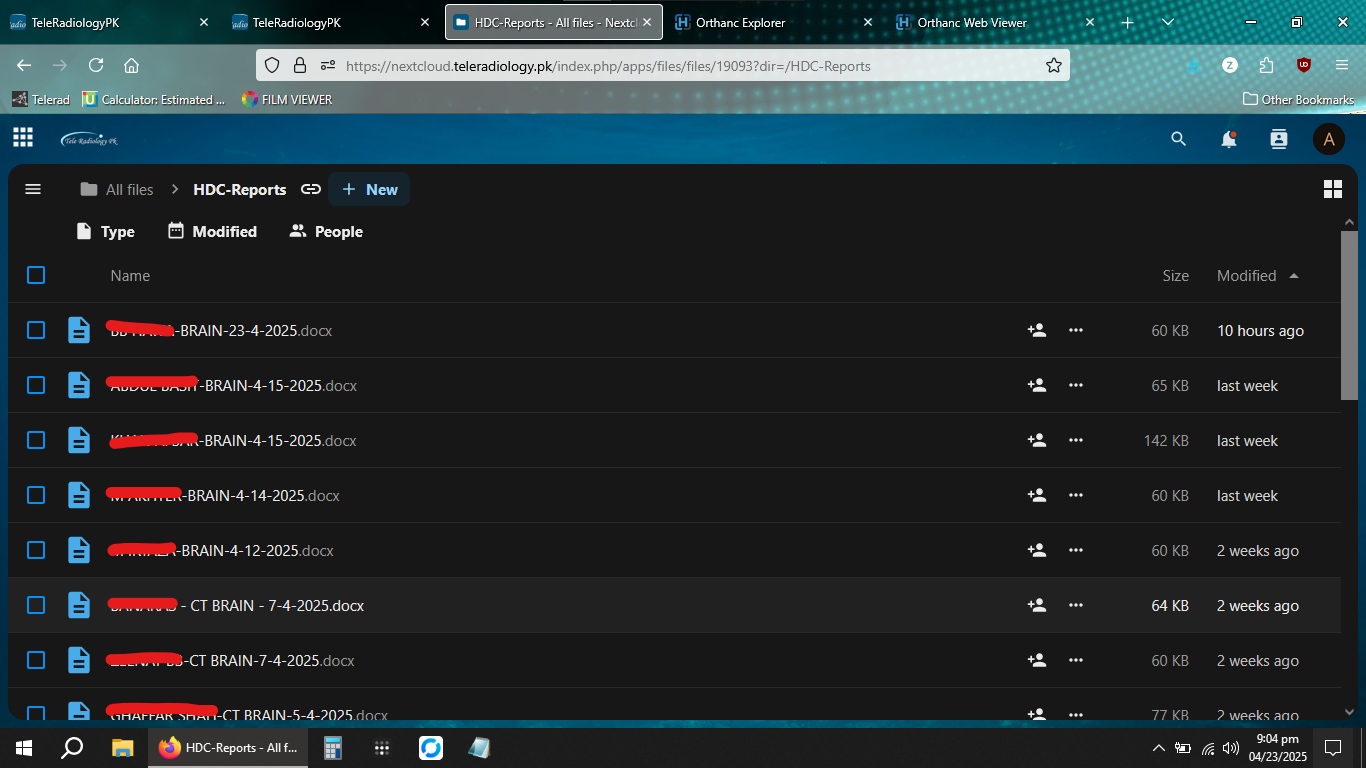Open sharing for the 10 hours ago file

(1036, 330)
